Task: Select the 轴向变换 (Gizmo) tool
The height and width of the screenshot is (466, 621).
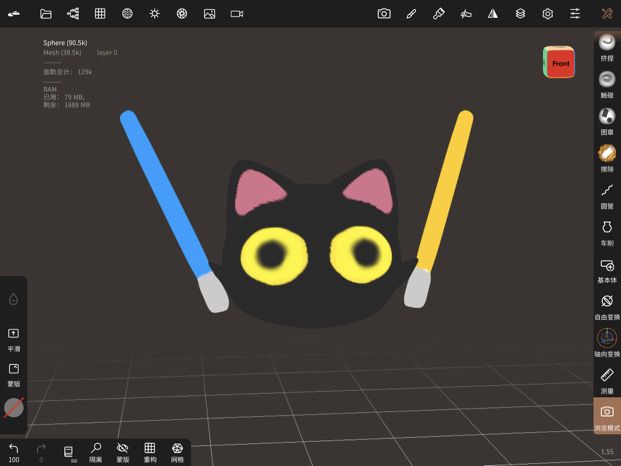Action: pyautogui.click(x=607, y=343)
